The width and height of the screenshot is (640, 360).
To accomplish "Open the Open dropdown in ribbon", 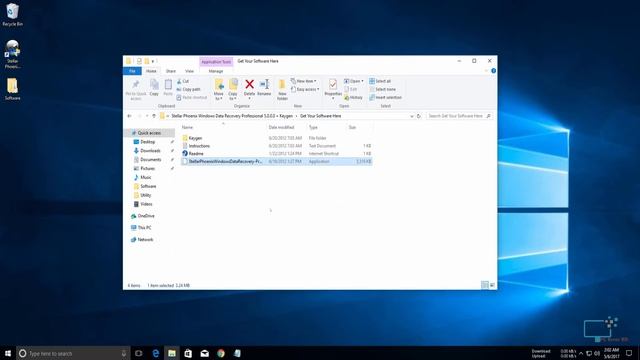I will click(x=353, y=81).
